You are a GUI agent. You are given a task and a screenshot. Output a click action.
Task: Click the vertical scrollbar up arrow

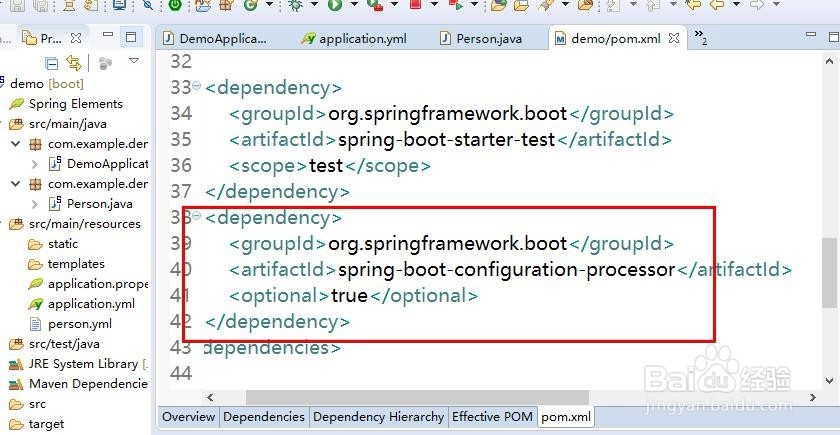pyautogui.click(x=829, y=61)
